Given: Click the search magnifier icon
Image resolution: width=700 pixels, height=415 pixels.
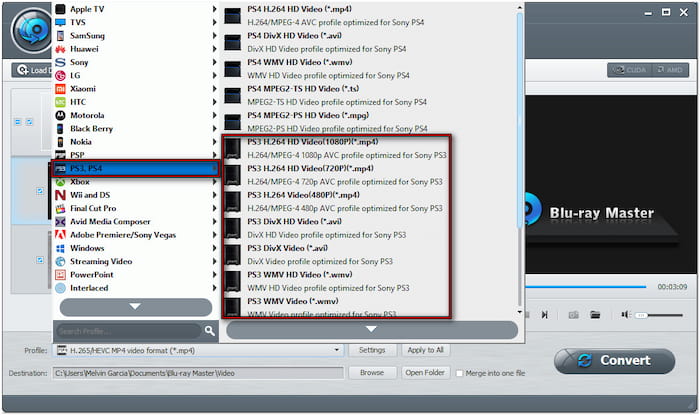Looking at the screenshot, I should click(x=210, y=330).
